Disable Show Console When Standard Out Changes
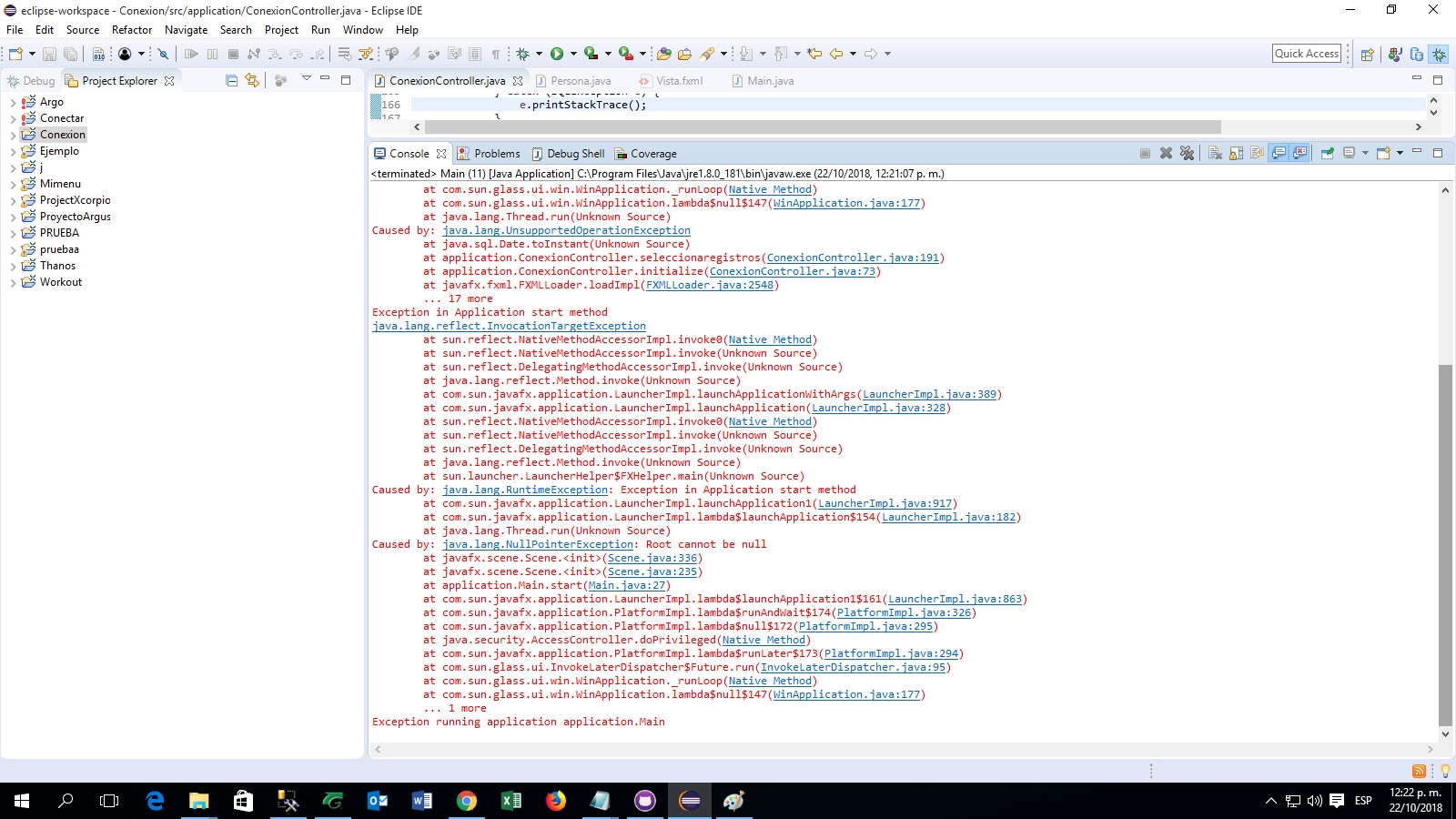Image resolution: width=1456 pixels, height=819 pixels. point(1279,153)
